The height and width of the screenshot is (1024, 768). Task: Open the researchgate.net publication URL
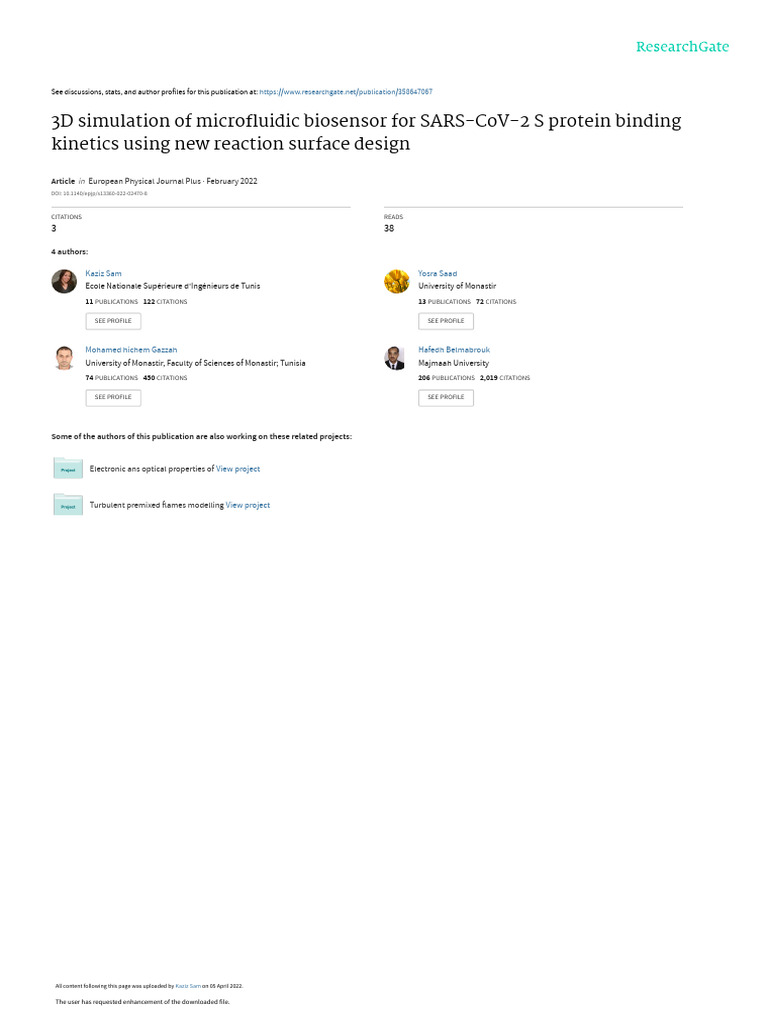[346, 91]
